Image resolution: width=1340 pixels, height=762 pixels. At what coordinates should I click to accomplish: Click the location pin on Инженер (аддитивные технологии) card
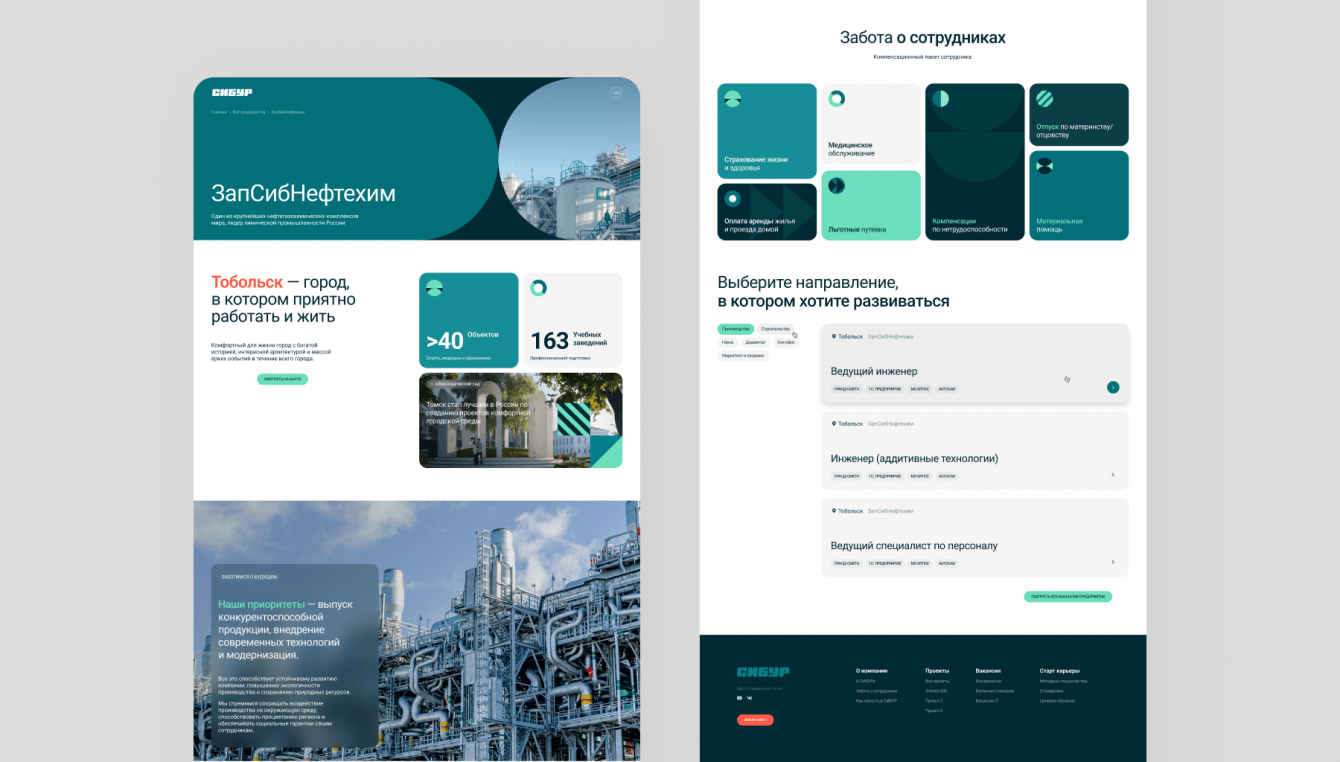click(x=834, y=424)
